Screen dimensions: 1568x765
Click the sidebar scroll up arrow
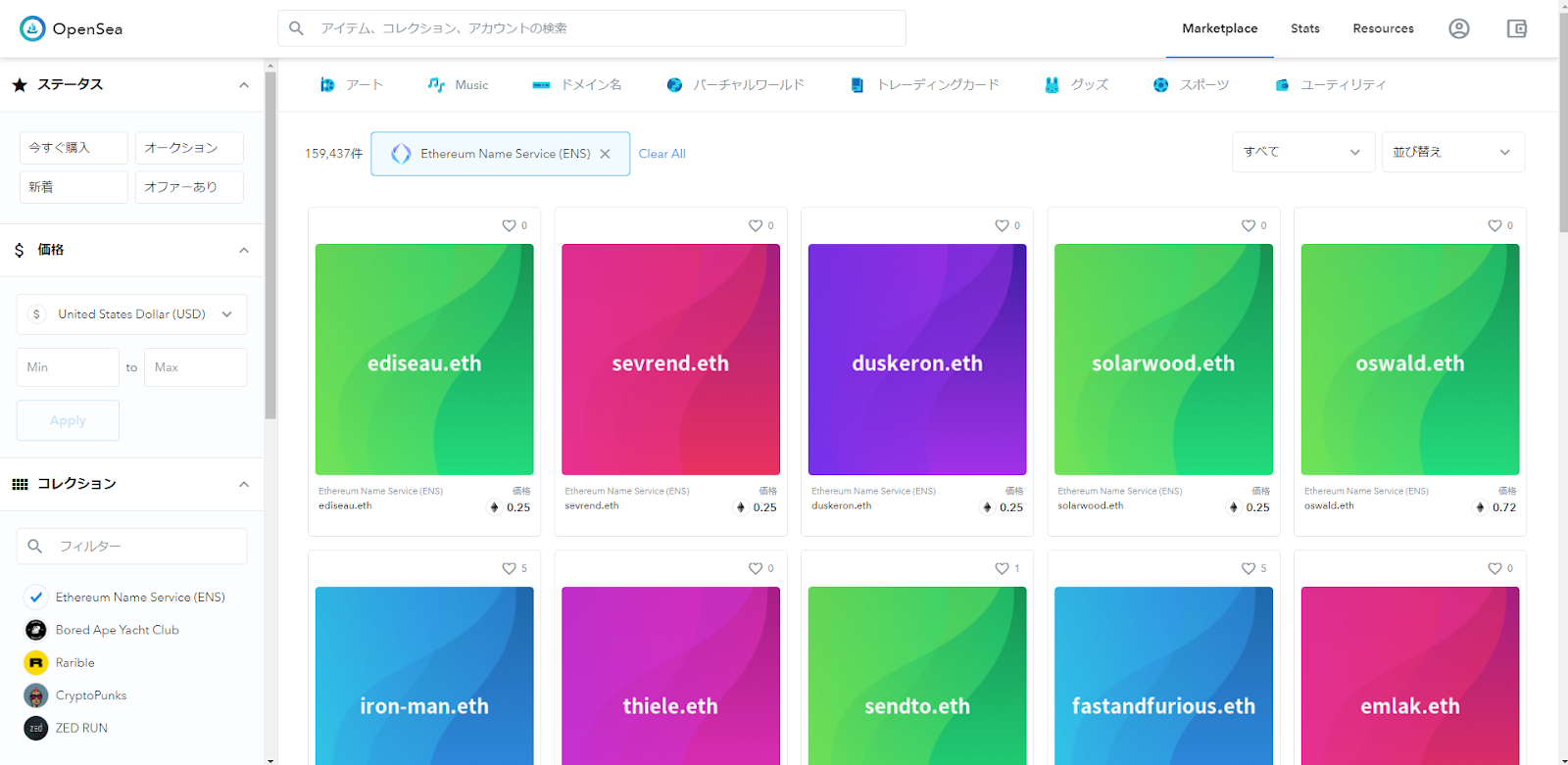(270, 65)
